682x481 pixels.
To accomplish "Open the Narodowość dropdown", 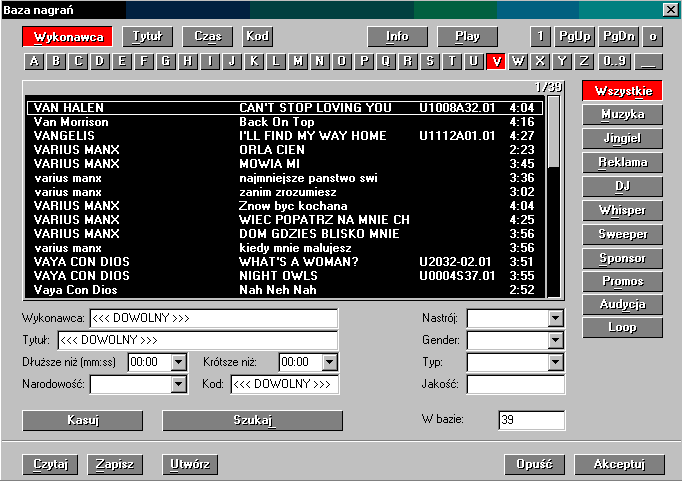I will click(179, 384).
